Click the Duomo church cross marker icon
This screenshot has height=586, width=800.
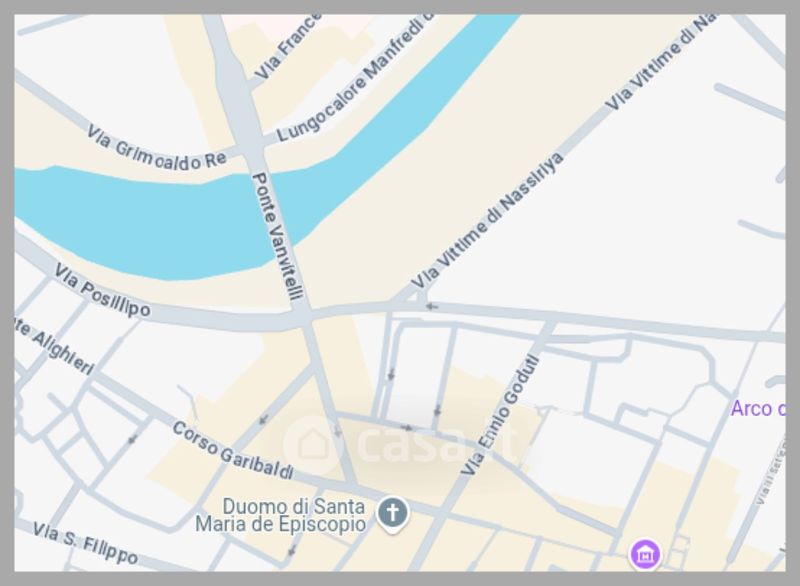tap(392, 513)
